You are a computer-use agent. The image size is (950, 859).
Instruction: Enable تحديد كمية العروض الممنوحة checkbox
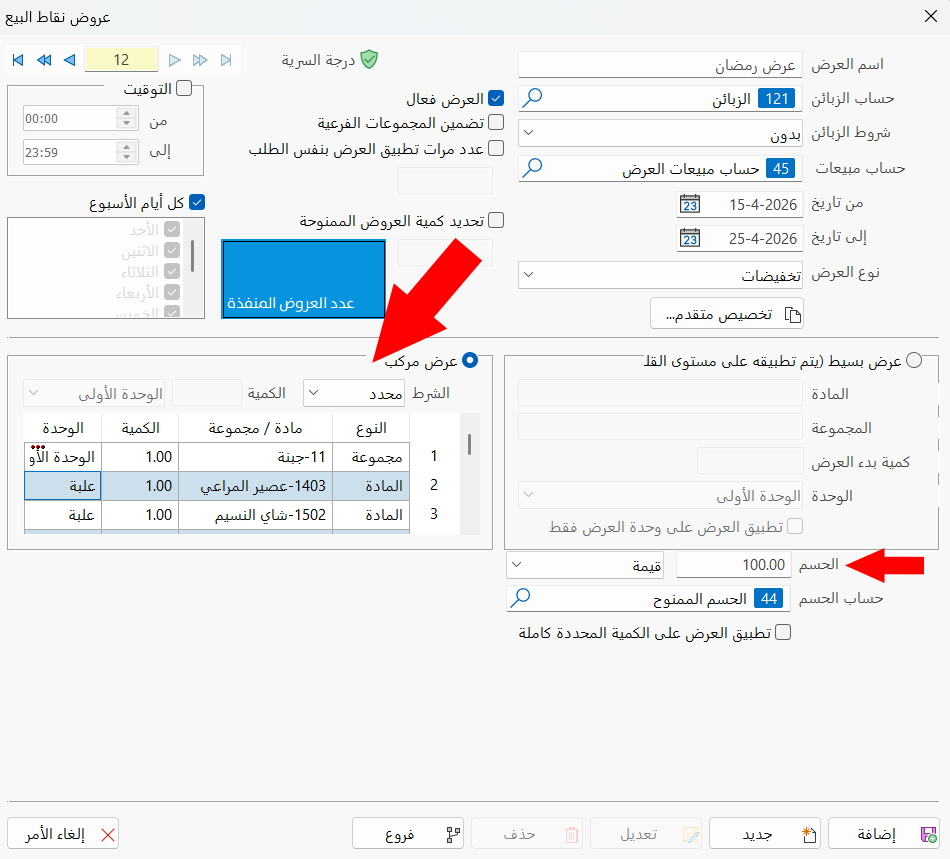coord(496,220)
